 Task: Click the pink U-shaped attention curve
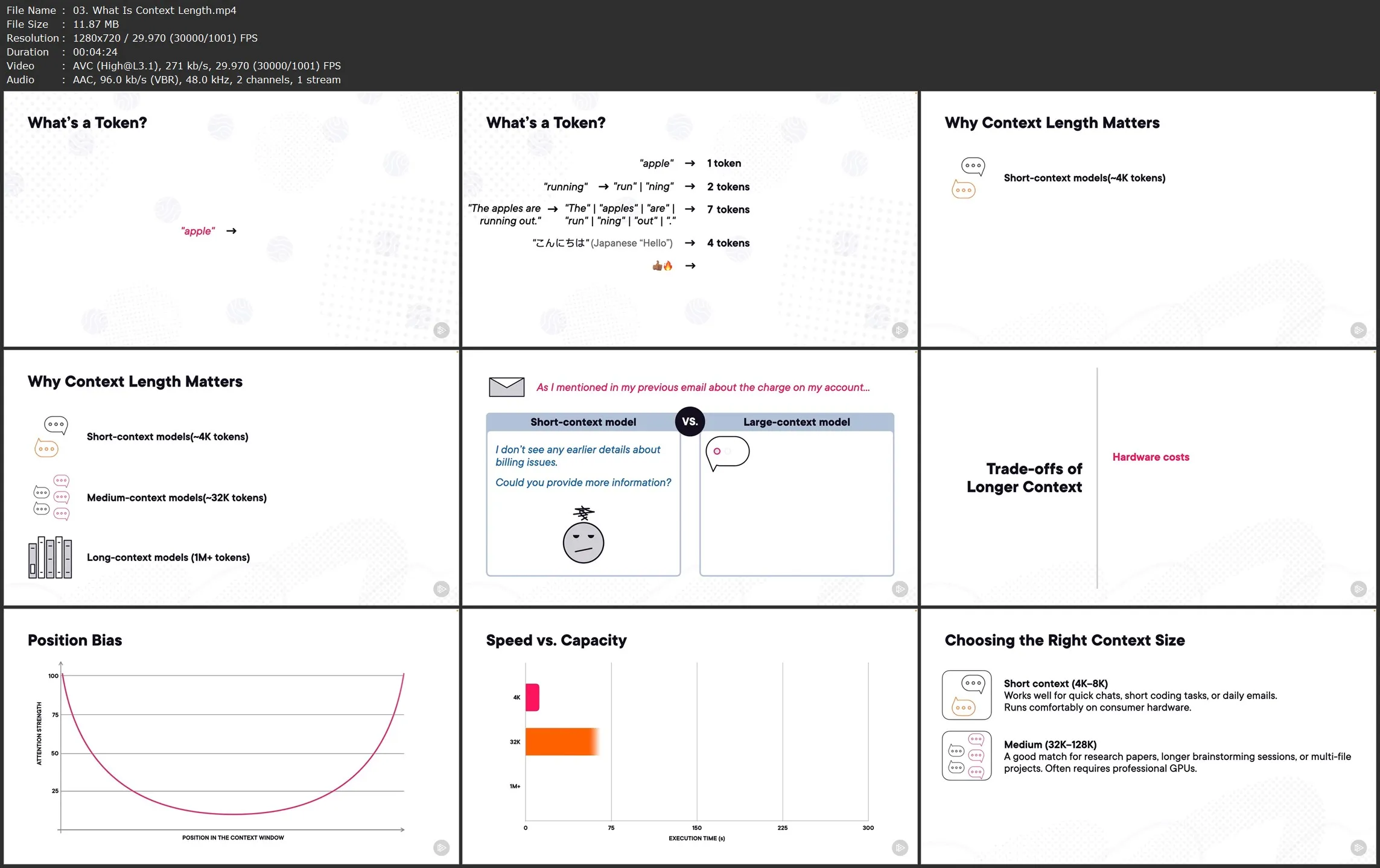(x=232, y=814)
